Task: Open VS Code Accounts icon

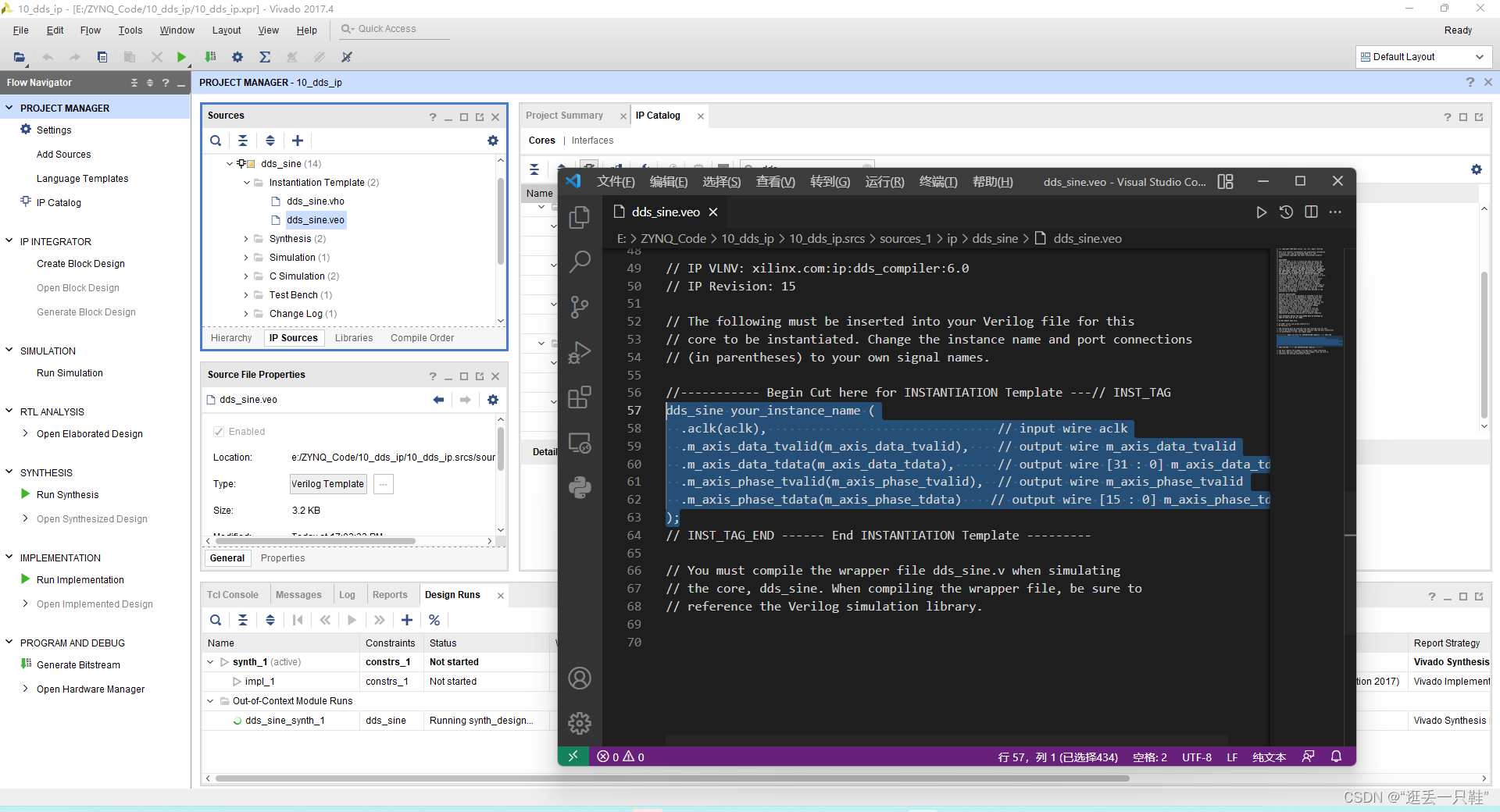Action: [x=580, y=678]
